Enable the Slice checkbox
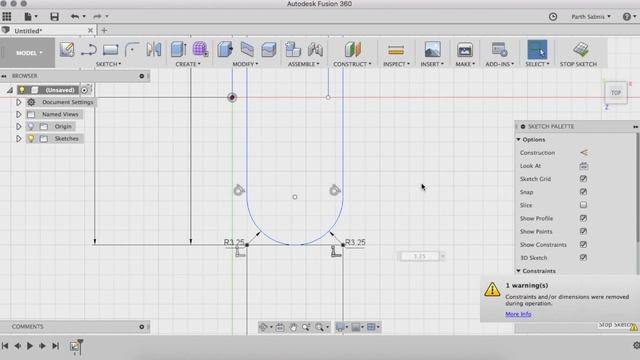 [x=583, y=205]
